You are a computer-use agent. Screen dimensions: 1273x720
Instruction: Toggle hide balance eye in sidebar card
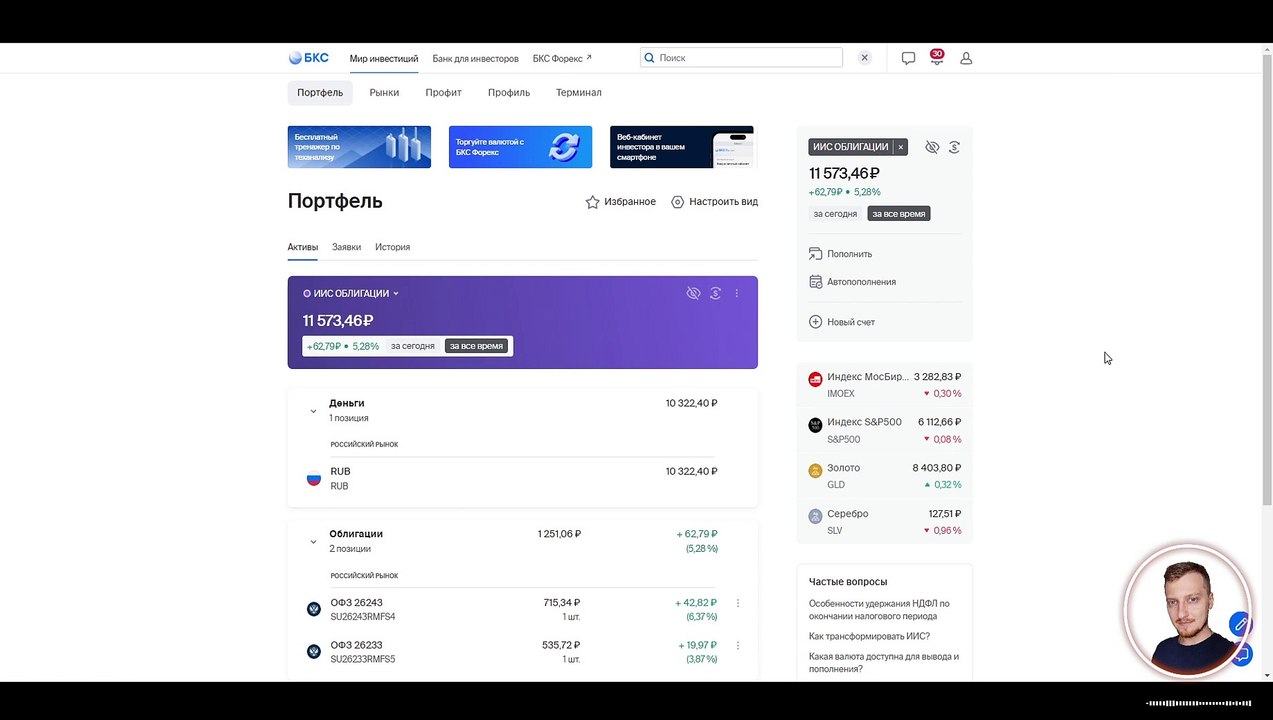pos(932,147)
